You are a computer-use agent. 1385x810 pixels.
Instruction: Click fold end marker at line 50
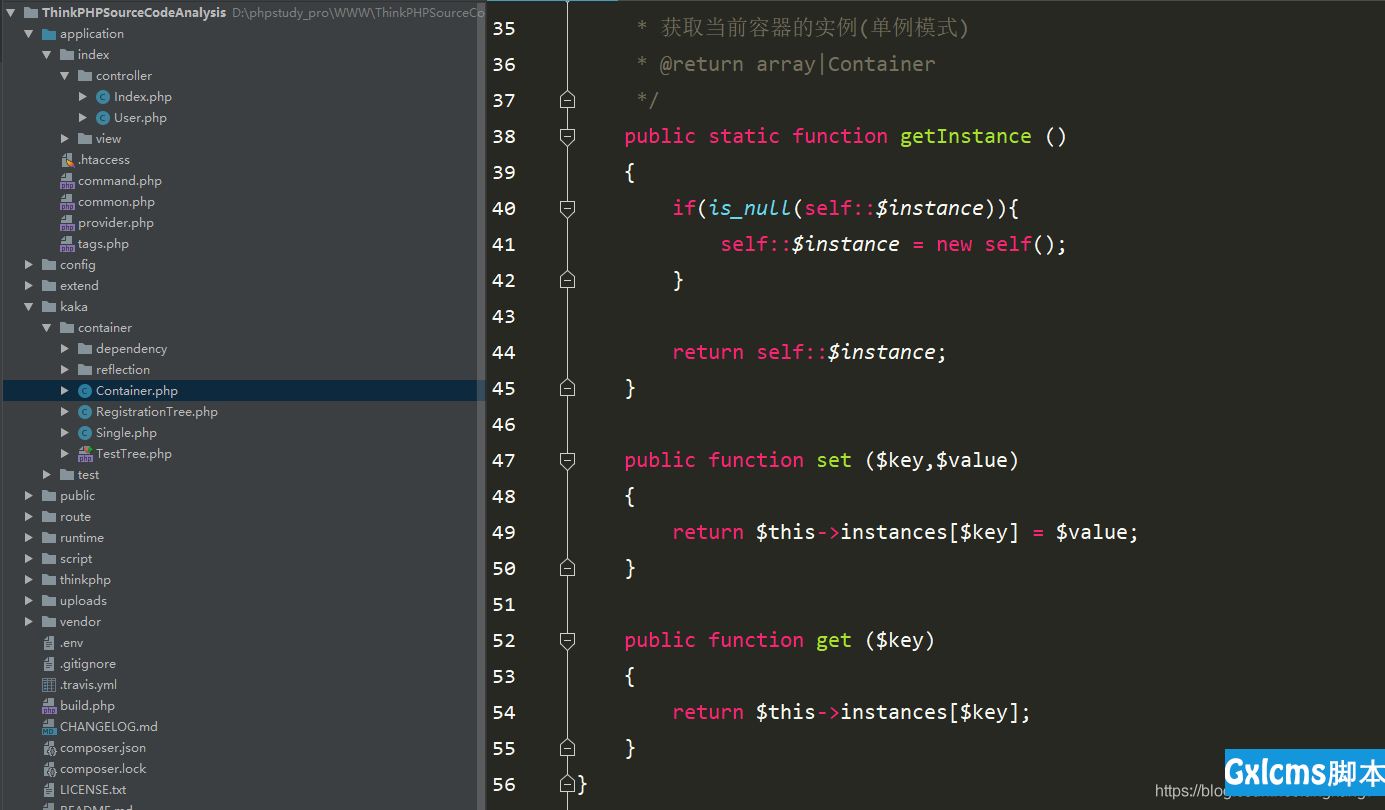pyautogui.click(x=568, y=568)
